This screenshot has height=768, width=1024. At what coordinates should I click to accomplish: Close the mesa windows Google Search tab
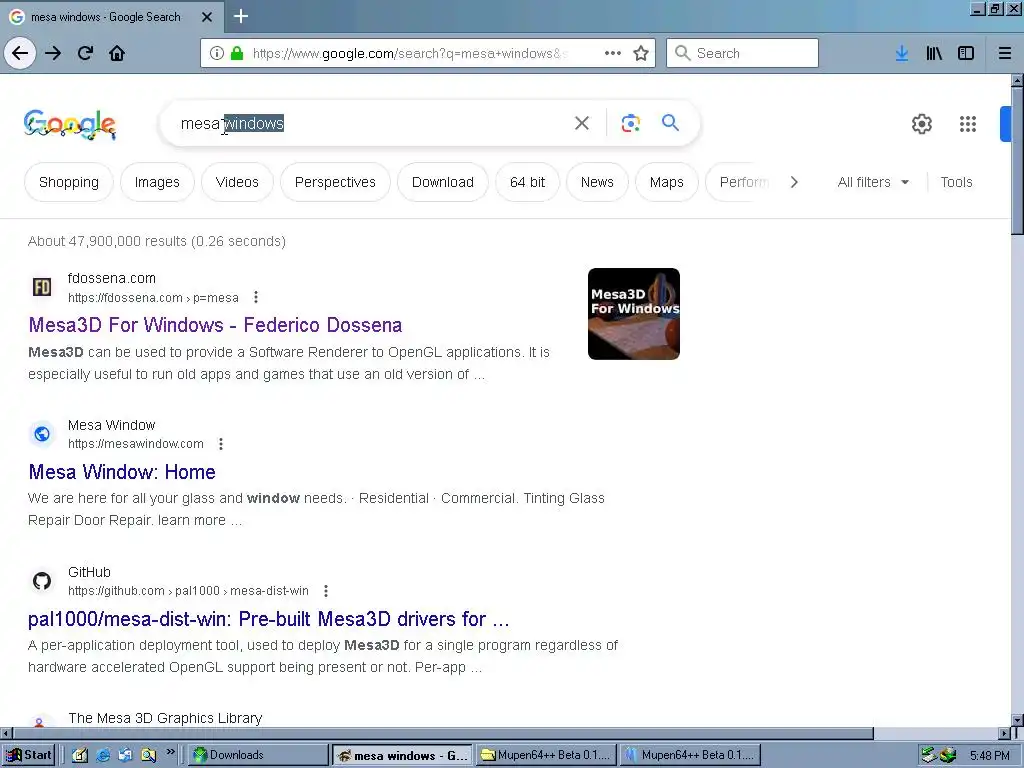coord(207,17)
